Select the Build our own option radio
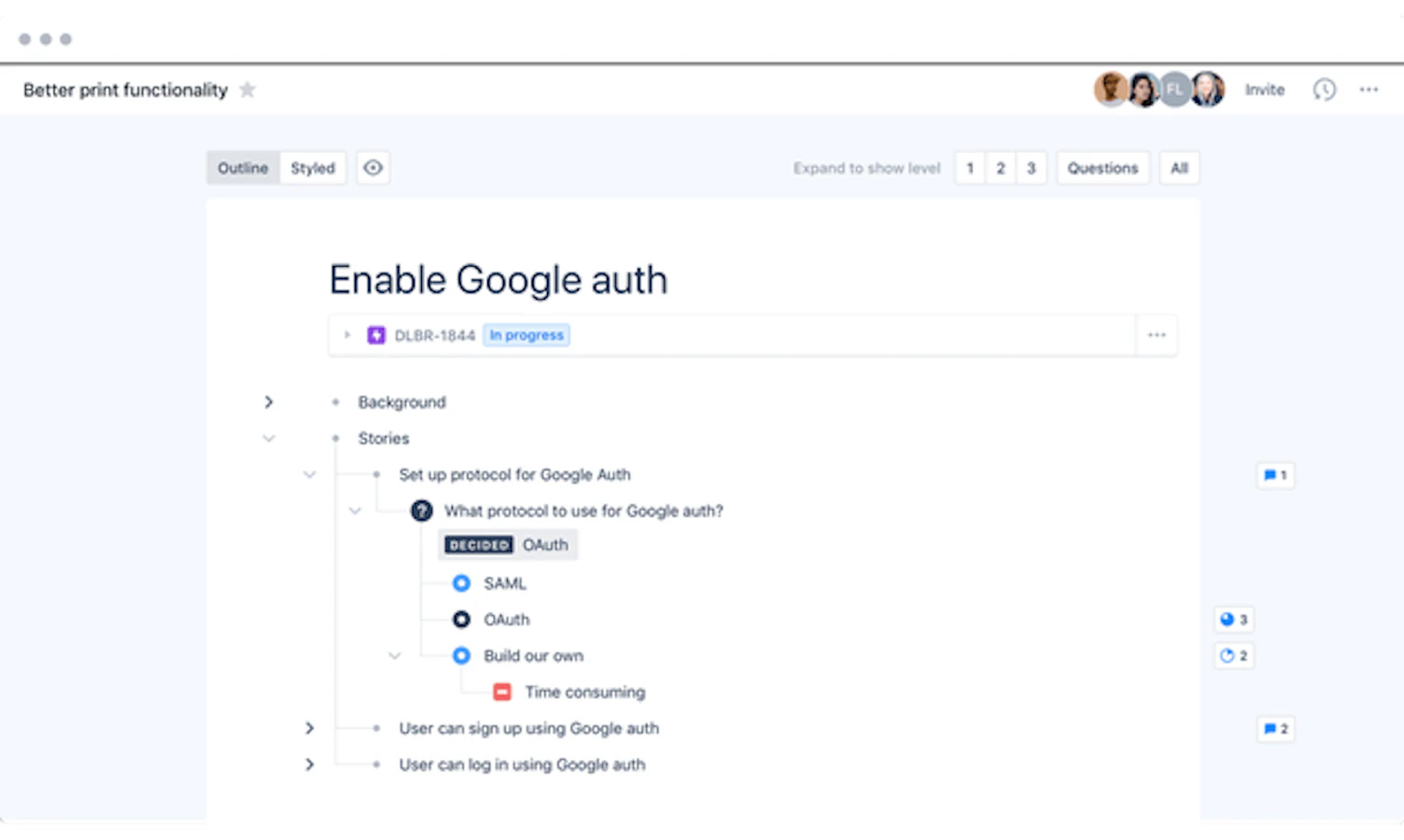1404x840 pixels. click(461, 656)
